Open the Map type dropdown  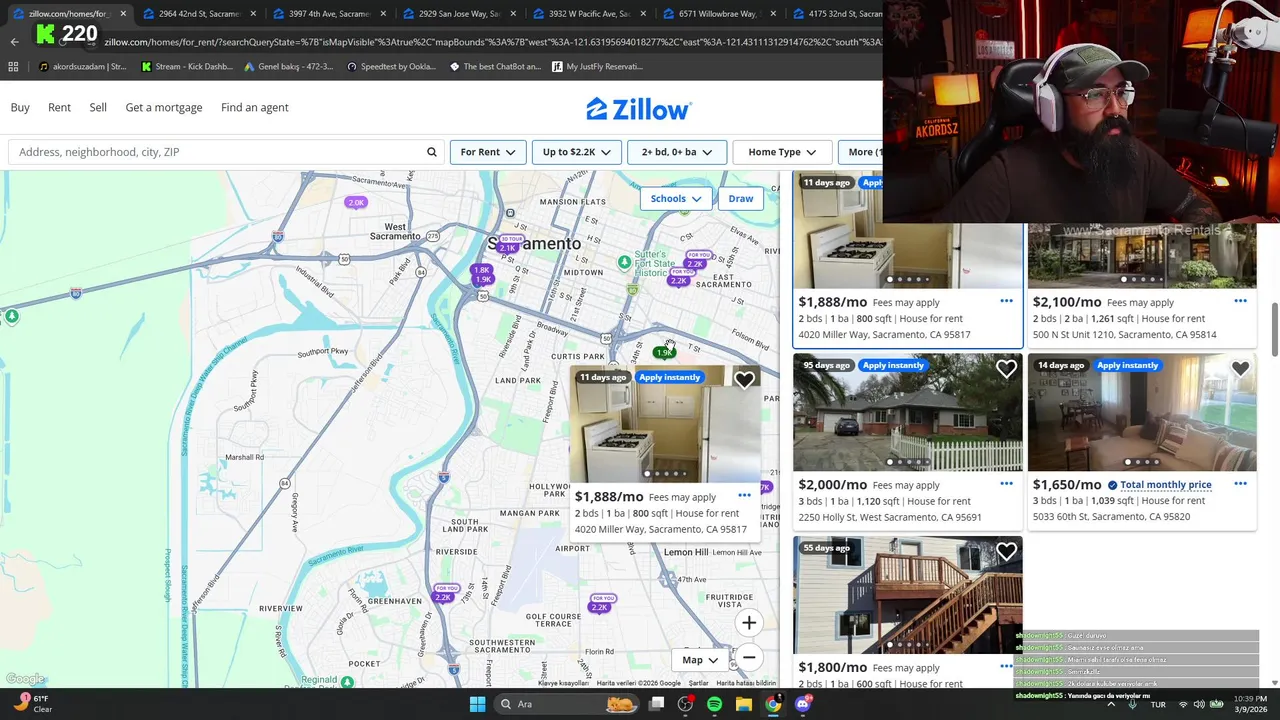pos(700,660)
